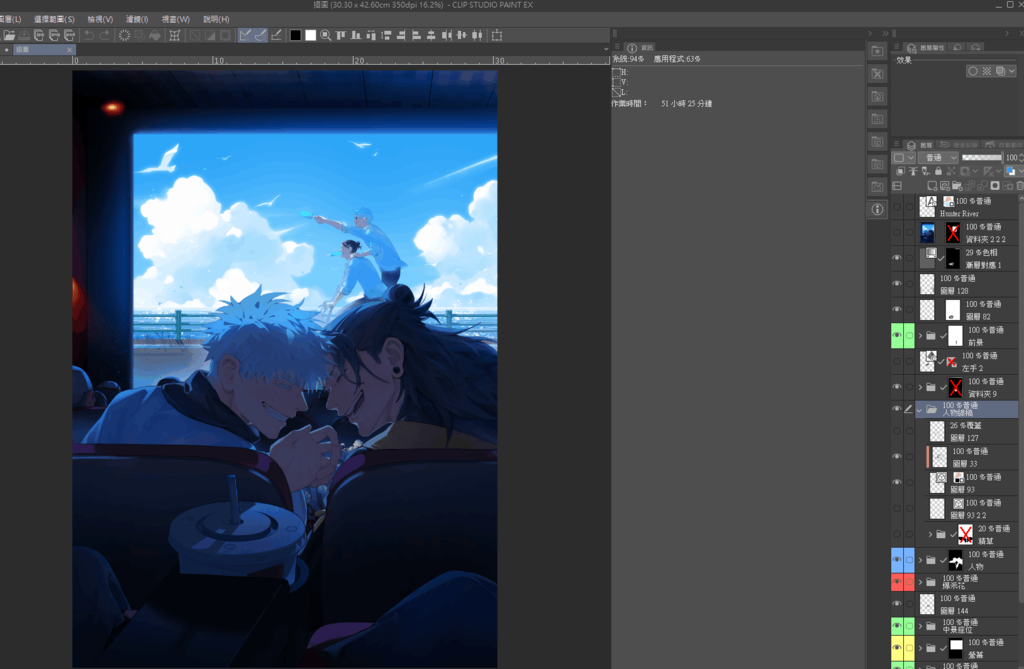
Task: Show the 圖層 127 layer
Action: [897, 431]
